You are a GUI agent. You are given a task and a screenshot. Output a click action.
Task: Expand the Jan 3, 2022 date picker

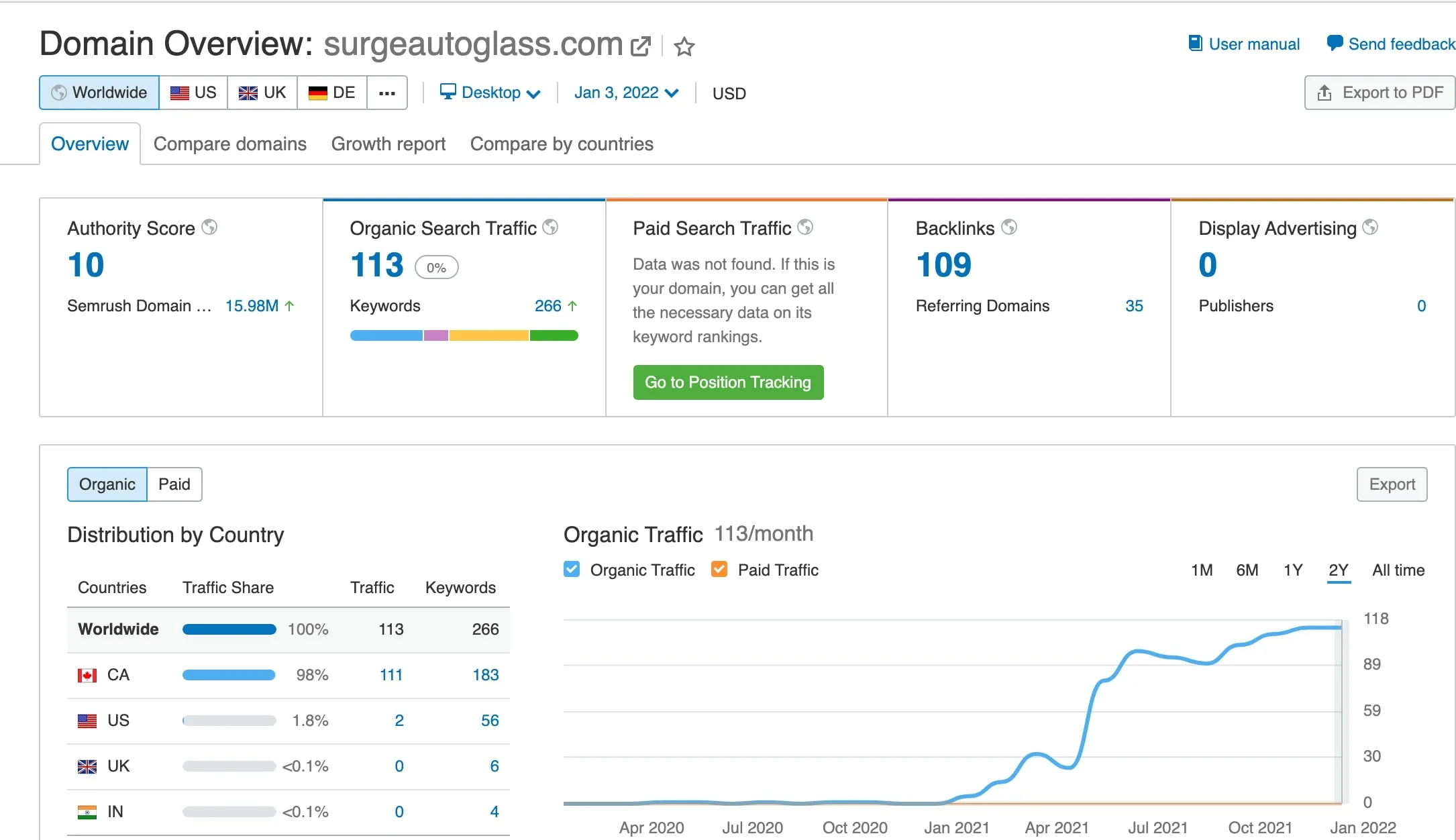[626, 93]
